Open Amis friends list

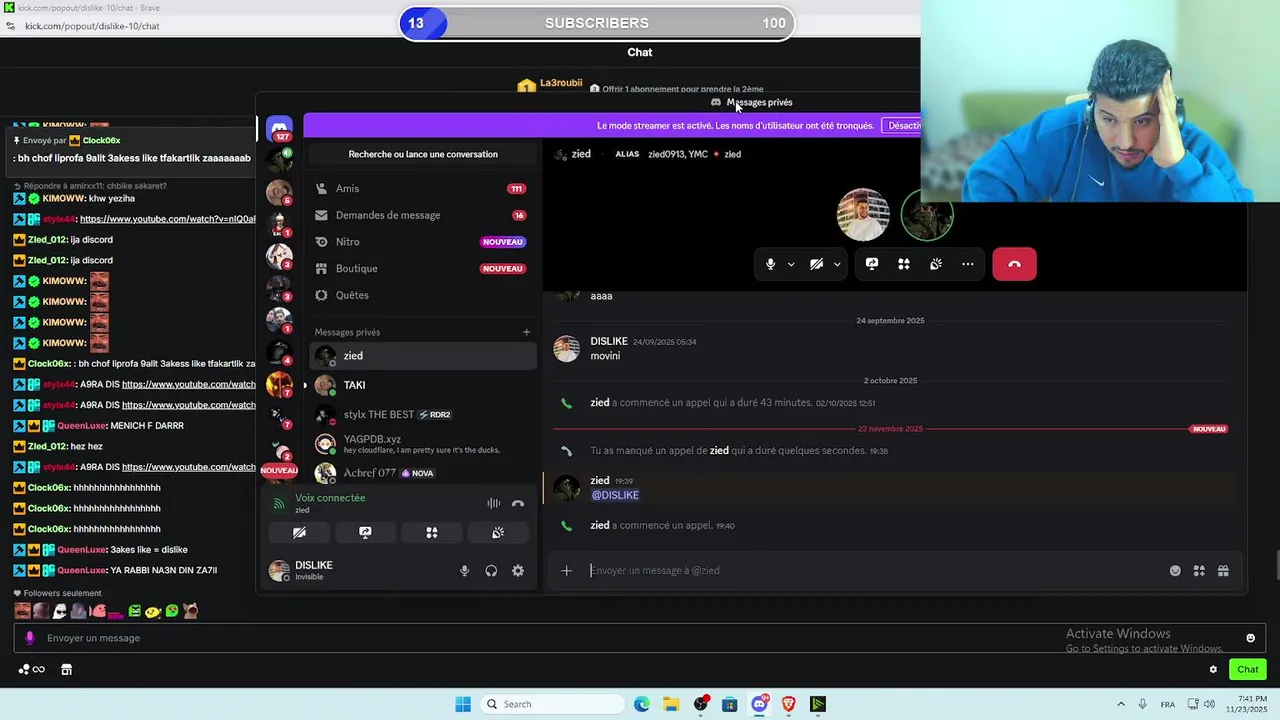pyautogui.click(x=422, y=188)
